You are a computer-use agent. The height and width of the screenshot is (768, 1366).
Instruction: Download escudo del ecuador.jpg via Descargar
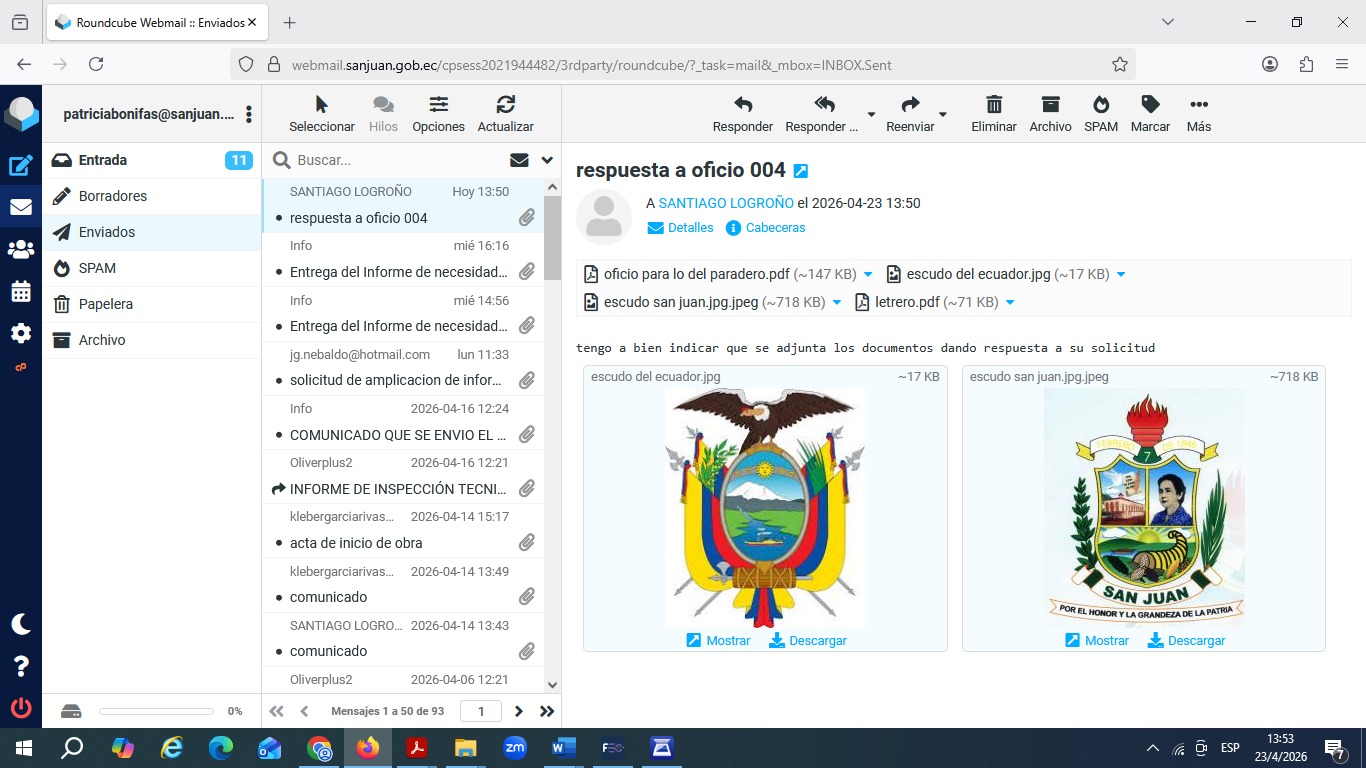pyautogui.click(x=808, y=641)
